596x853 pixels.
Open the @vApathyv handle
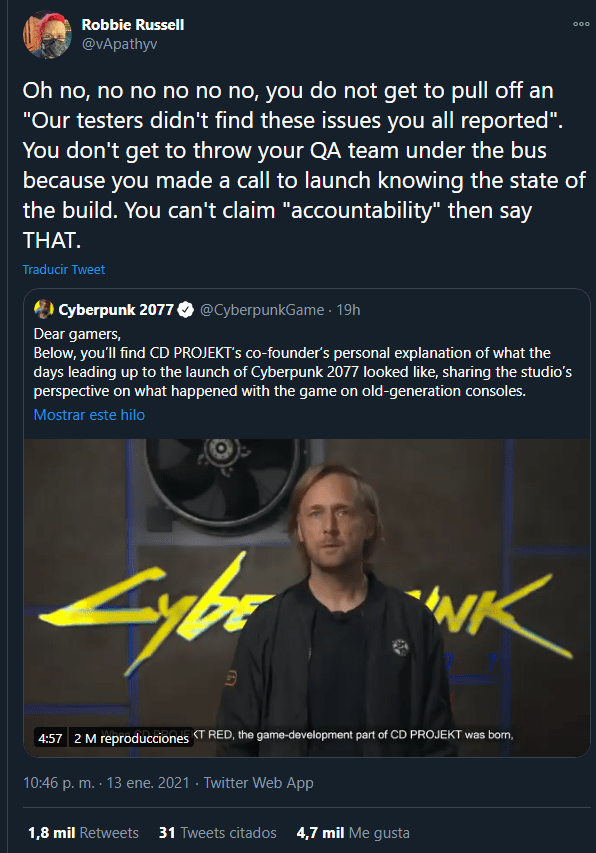[x=119, y=44]
